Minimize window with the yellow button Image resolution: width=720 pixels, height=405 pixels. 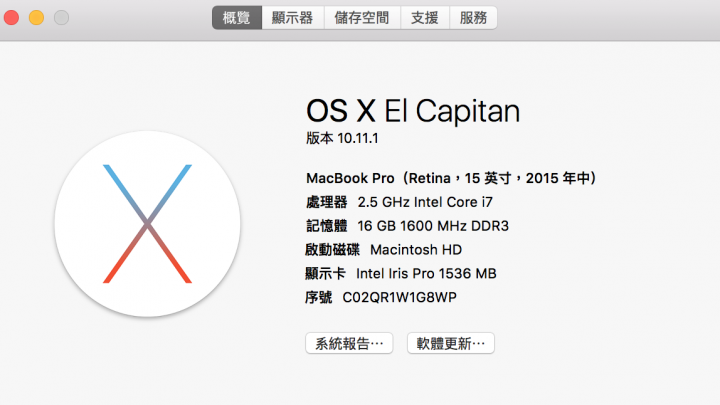pos(36,18)
